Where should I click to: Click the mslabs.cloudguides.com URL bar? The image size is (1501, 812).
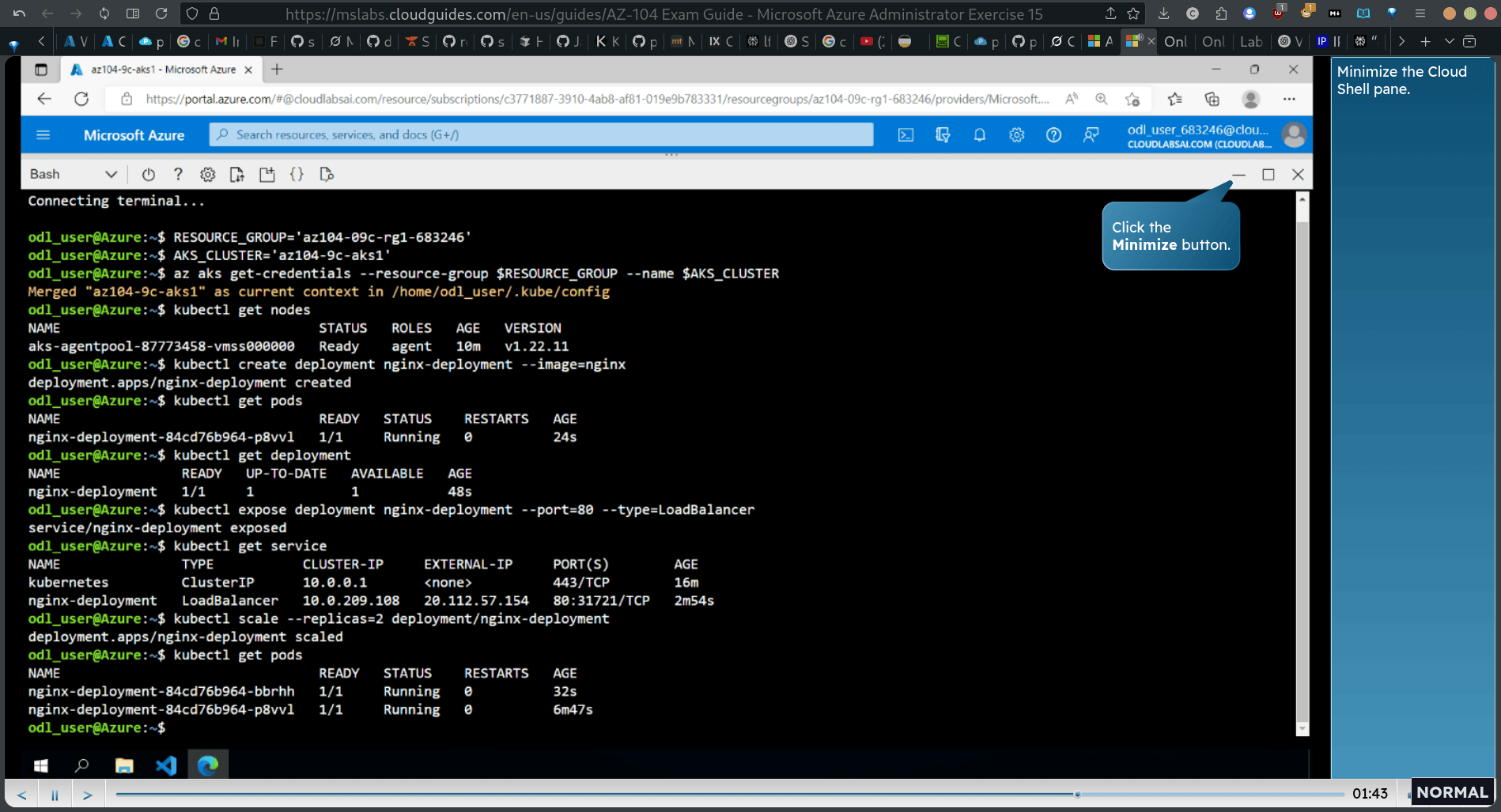[663, 14]
